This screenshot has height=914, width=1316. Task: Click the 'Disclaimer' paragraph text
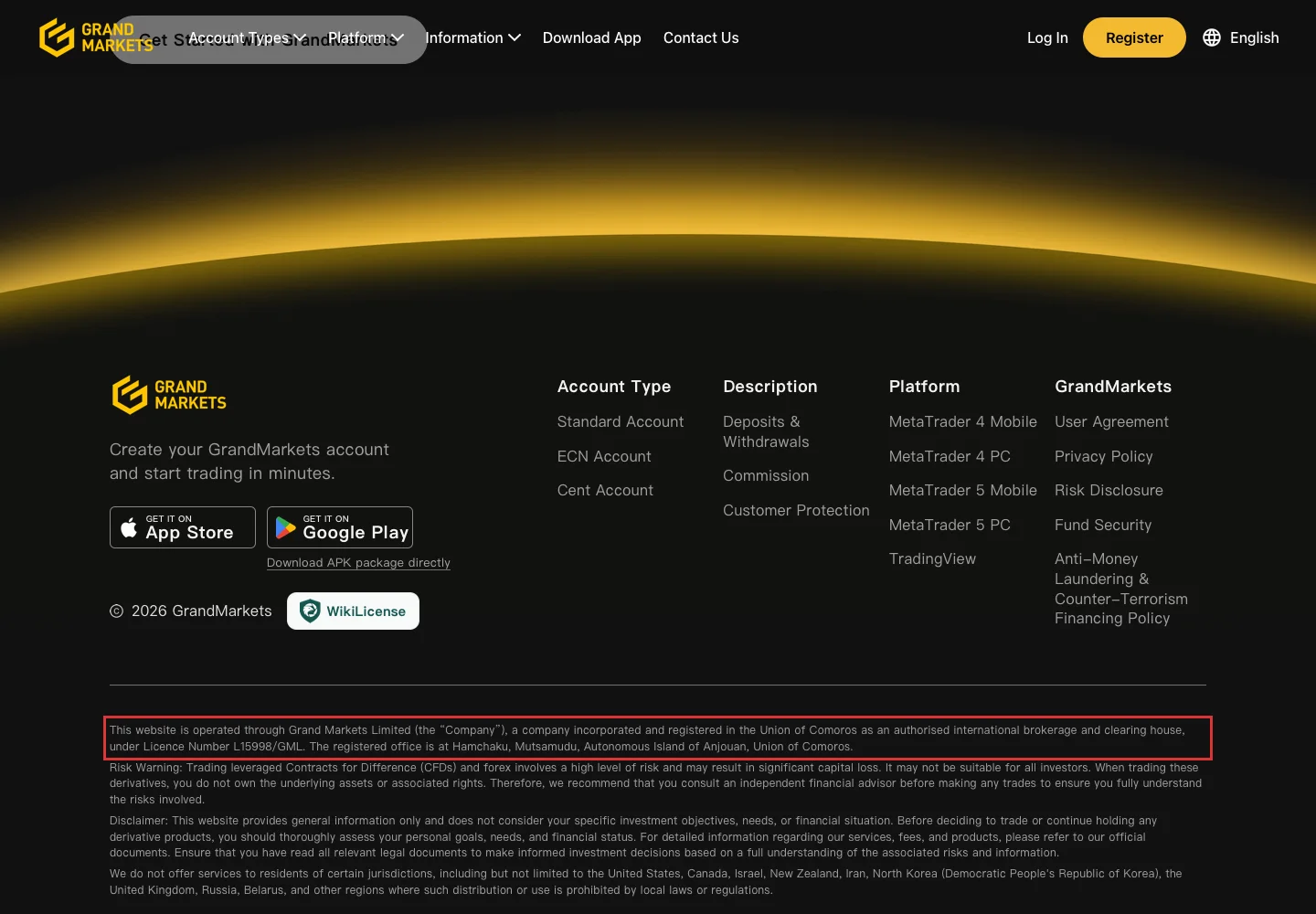pos(634,836)
